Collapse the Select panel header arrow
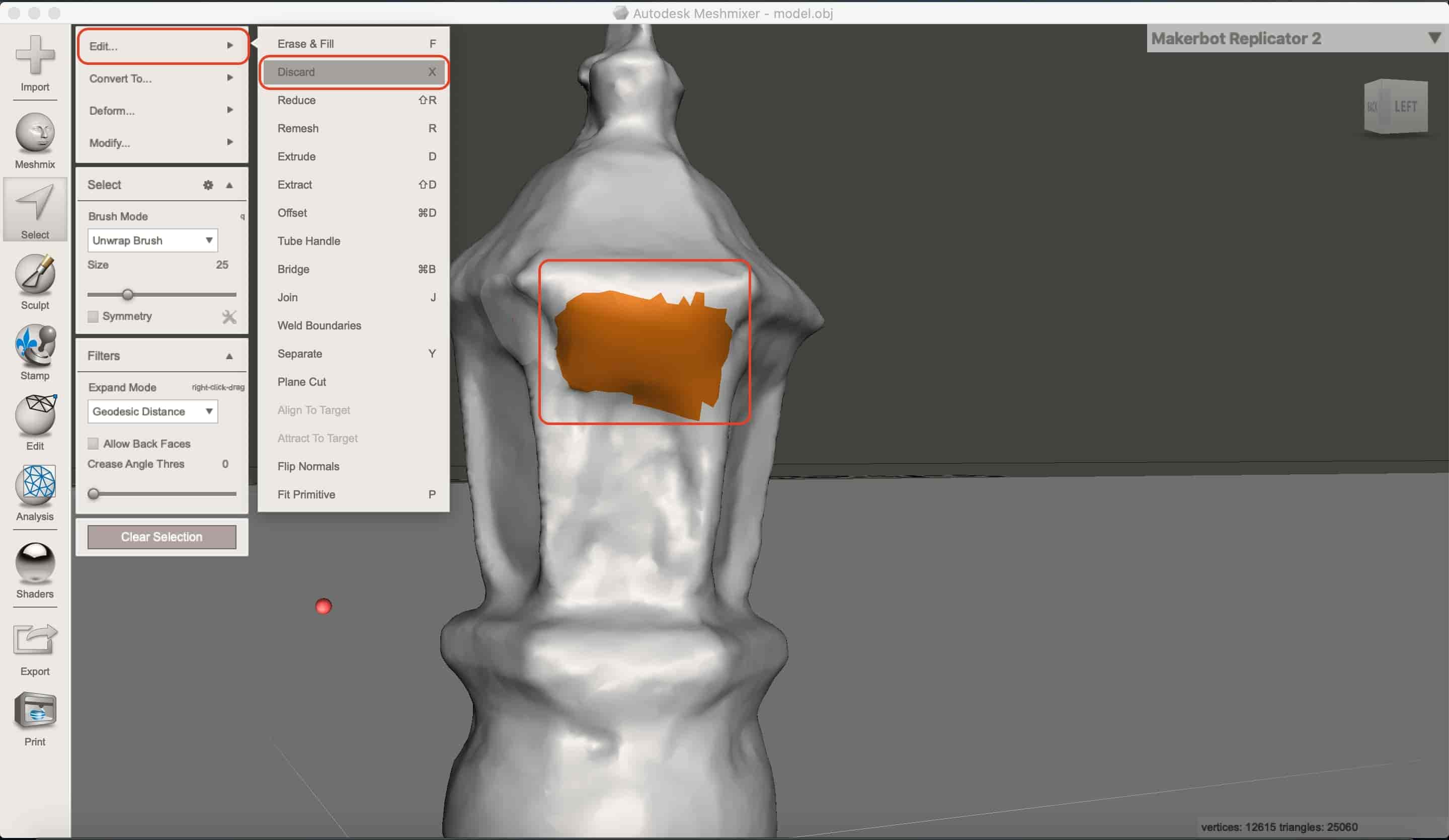1449x840 pixels. coord(229,185)
